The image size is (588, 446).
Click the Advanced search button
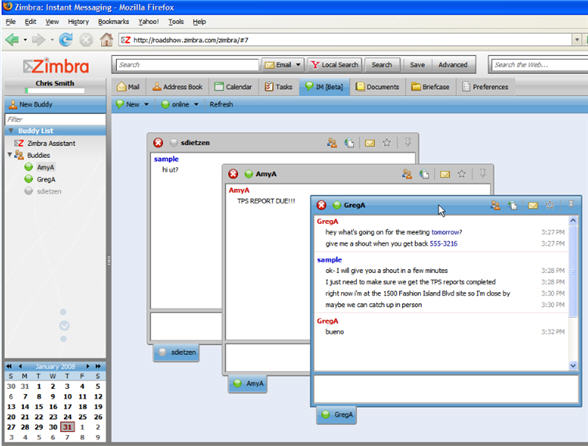coord(453,65)
